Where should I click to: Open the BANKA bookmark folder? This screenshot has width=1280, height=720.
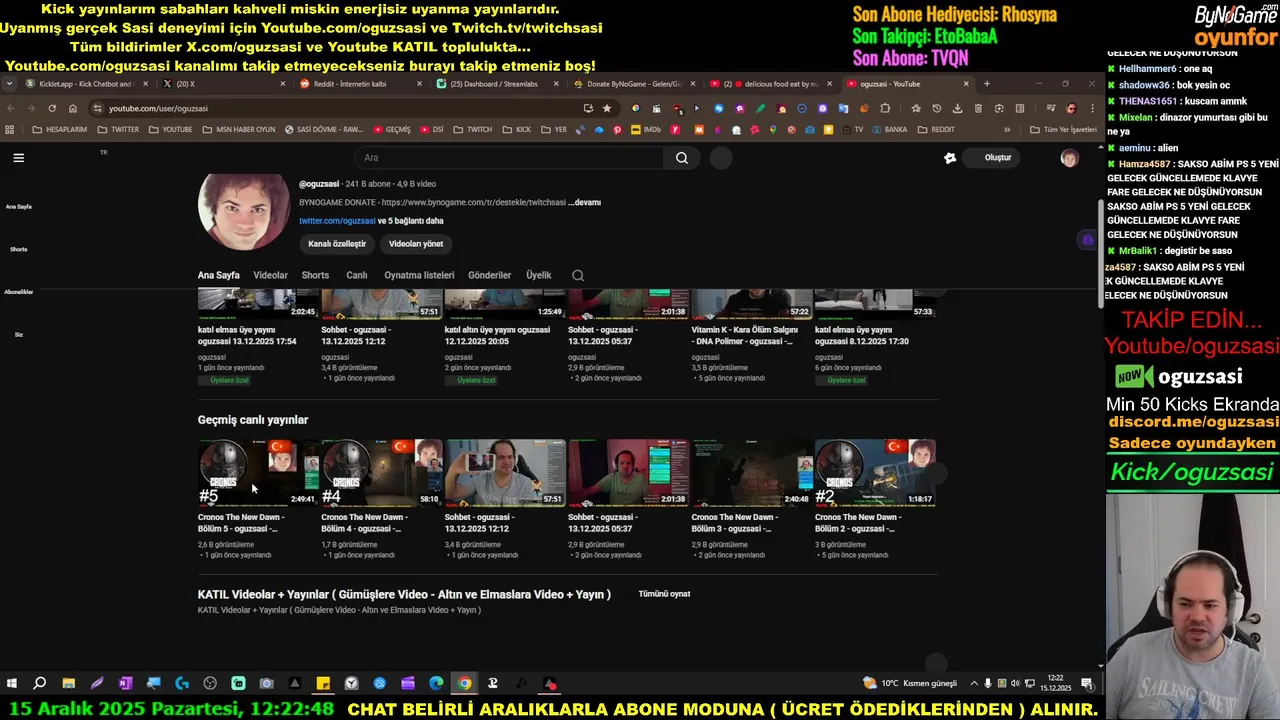pos(889,130)
